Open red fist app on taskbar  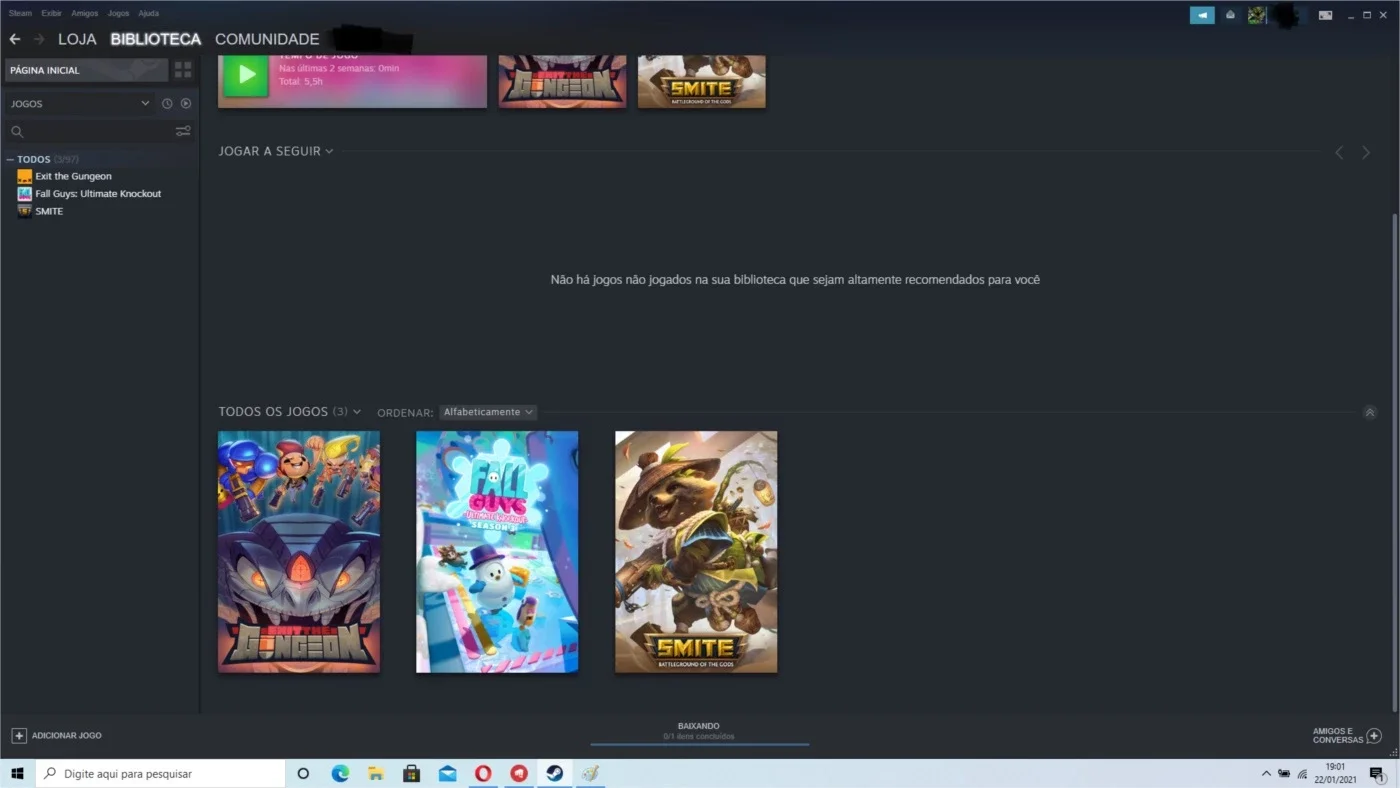point(518,773)
